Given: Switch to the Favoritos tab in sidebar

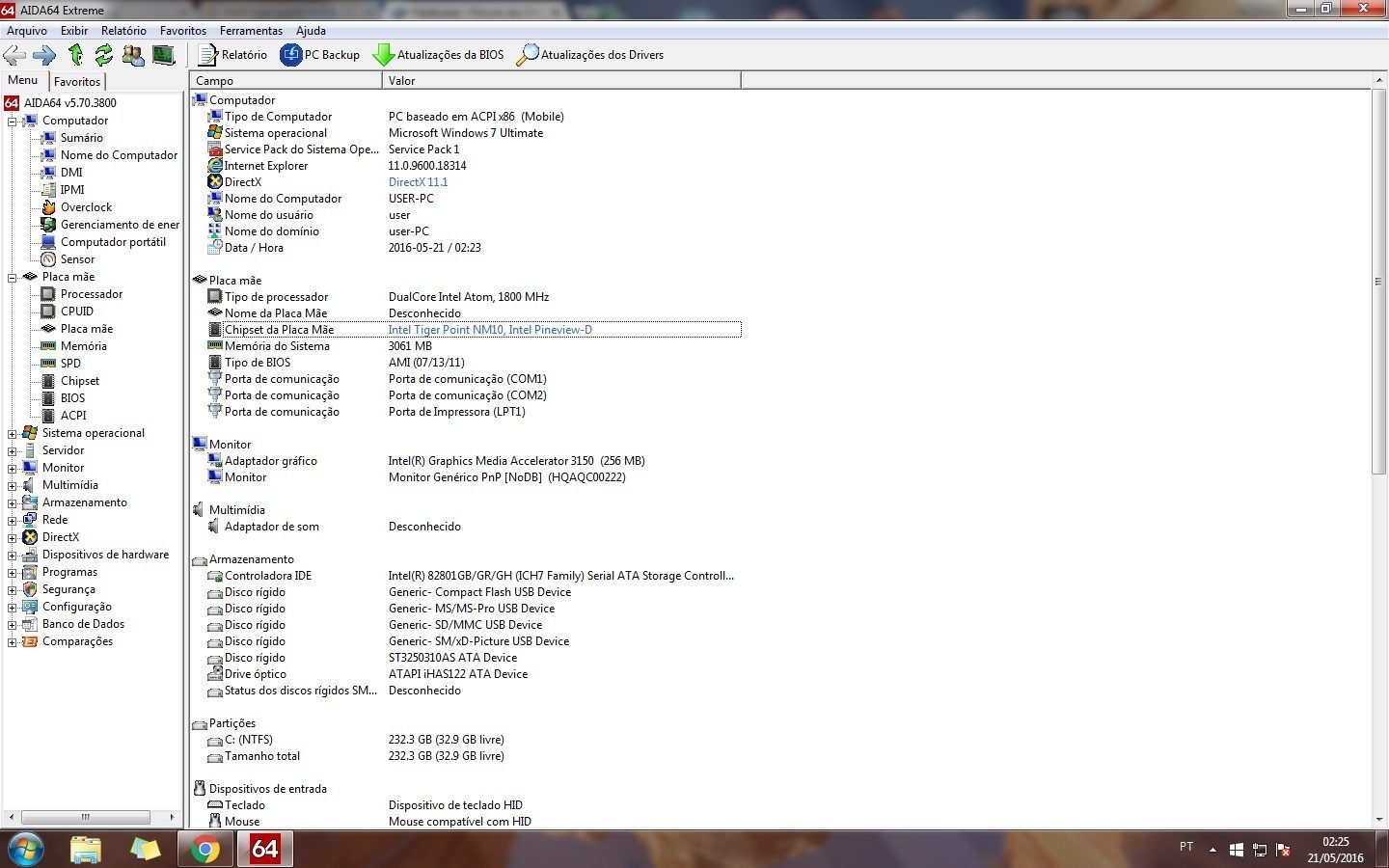Looking at the screenshot, I should tap(77, 82).
